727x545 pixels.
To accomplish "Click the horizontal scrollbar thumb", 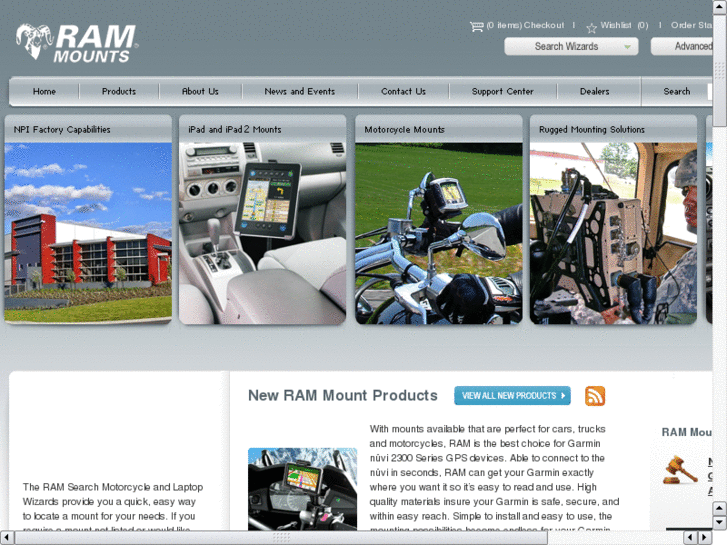I will [281, 538].
